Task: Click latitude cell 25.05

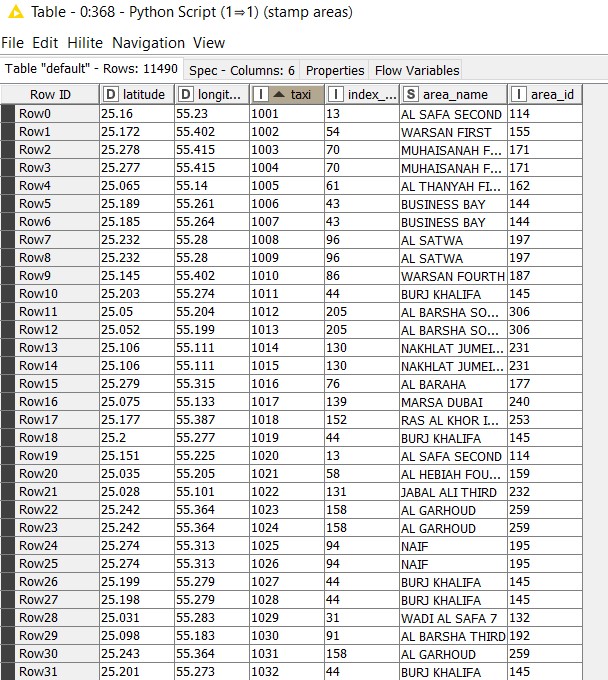Action: pos(137,311)
